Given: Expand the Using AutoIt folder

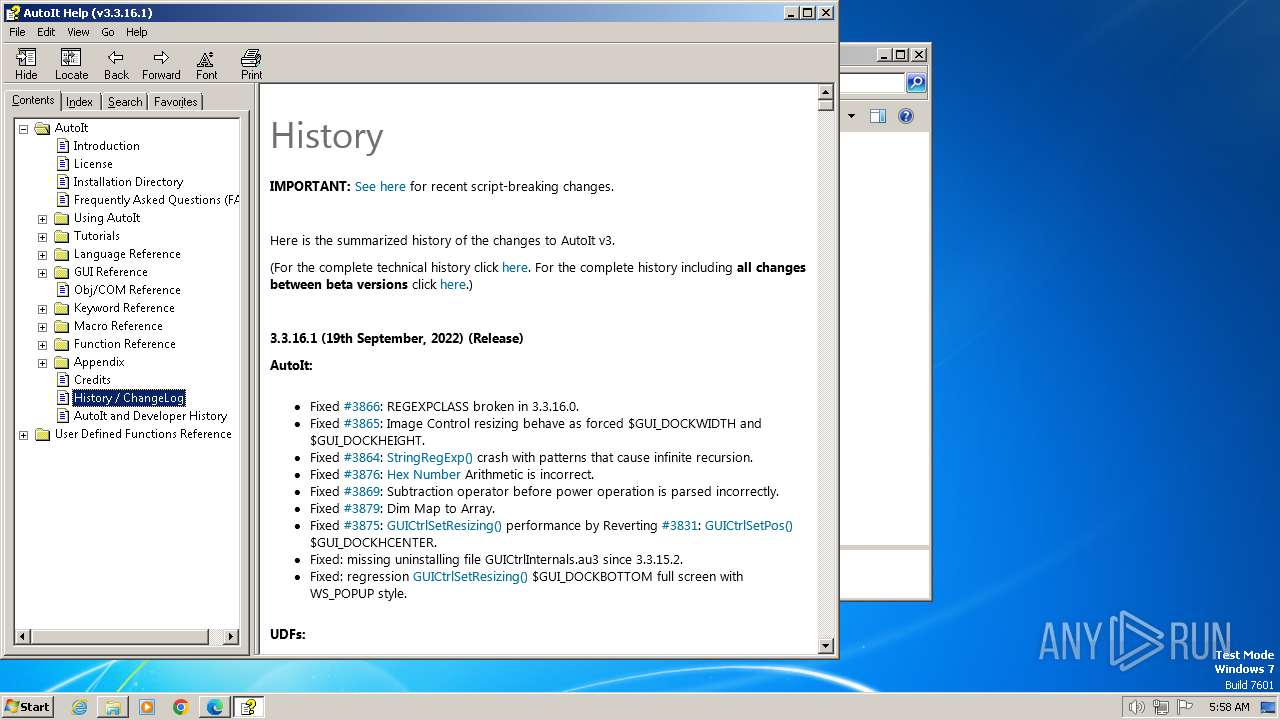Looking at the screenshot, I should (42, 219).
